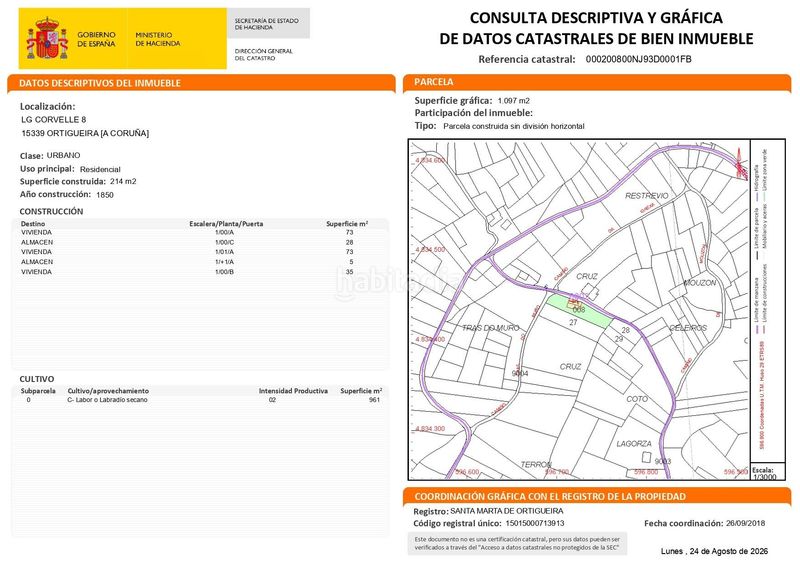Click the Destino column header
This screenshot has width=800, height=565.
click(x=33, y=224)
